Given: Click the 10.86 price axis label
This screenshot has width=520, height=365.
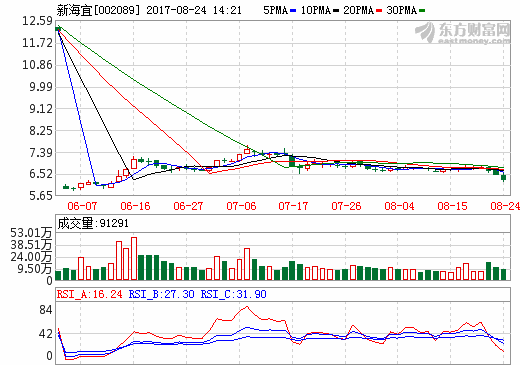Looking at the screenshot, I should tap(37, 65).
